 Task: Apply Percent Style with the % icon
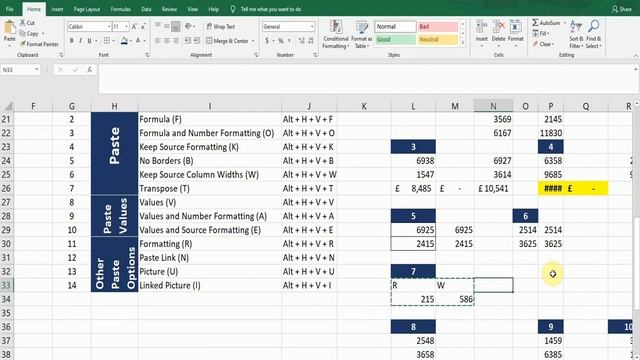coord(281,40)
